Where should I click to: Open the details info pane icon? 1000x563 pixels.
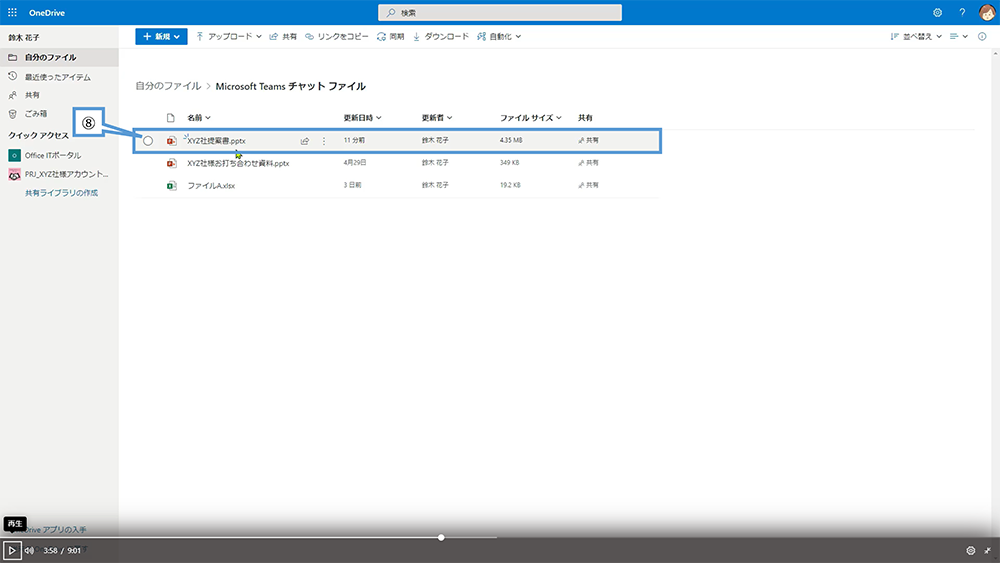tap(982, 36)
